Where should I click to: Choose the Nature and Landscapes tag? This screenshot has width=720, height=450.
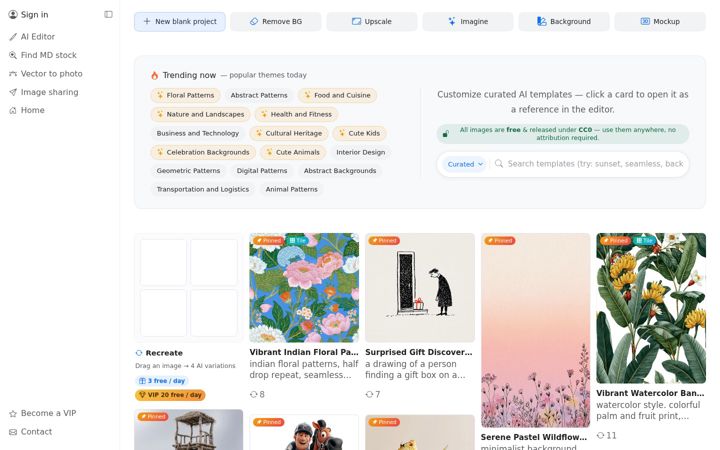pyautogui.click(x=200, y=114)
